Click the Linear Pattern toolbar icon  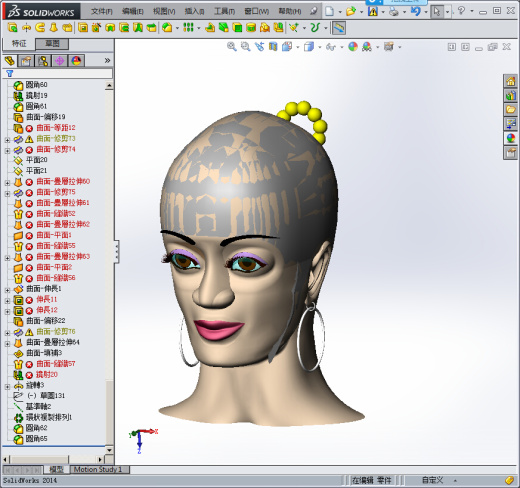pyautogui.click(x=188, y=28)
